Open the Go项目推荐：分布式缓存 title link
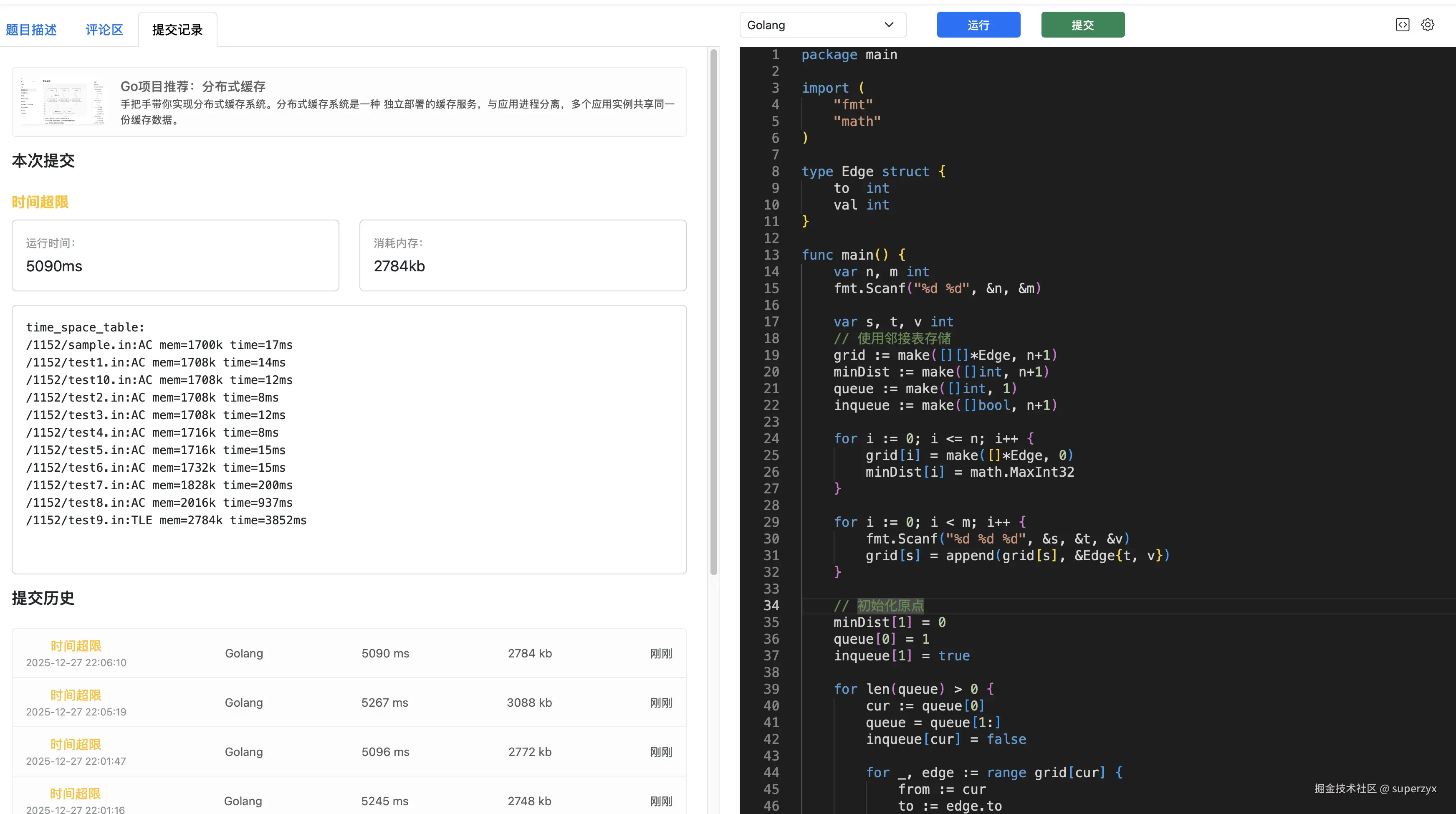 (x=193, y=86)
